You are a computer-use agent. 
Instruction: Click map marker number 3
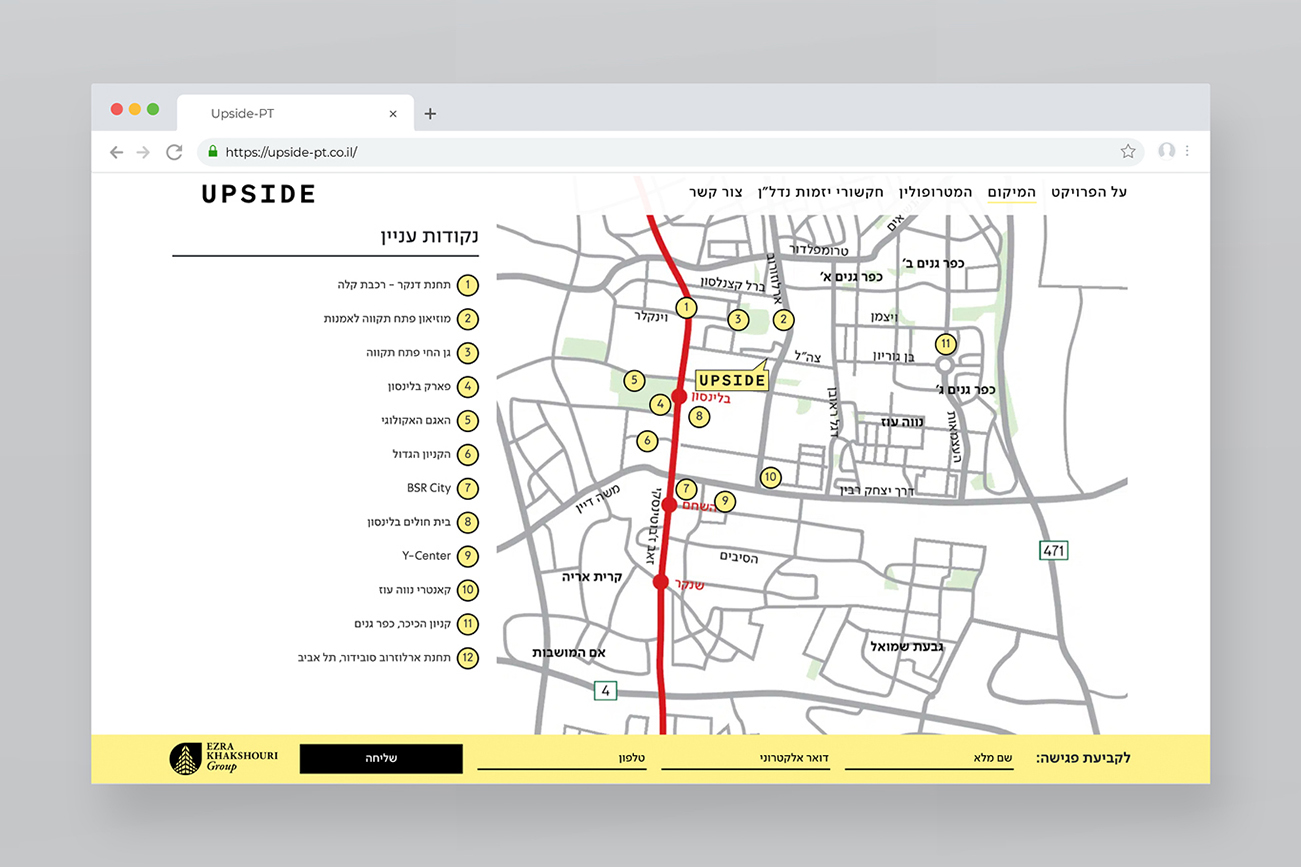click(738, 320)
